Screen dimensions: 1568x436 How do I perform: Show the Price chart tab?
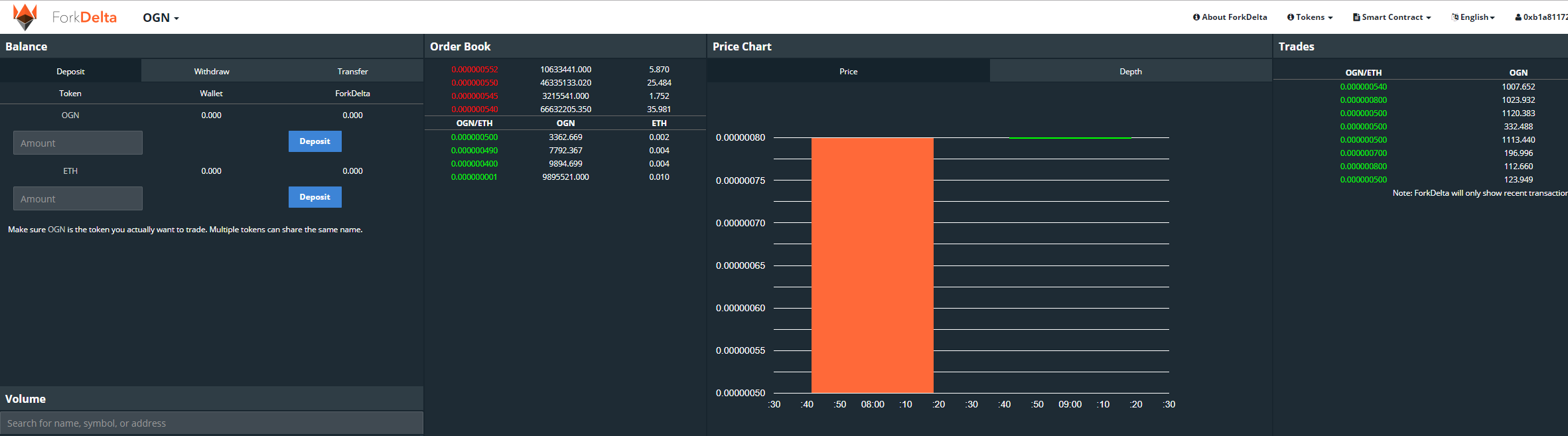(848, 71)
